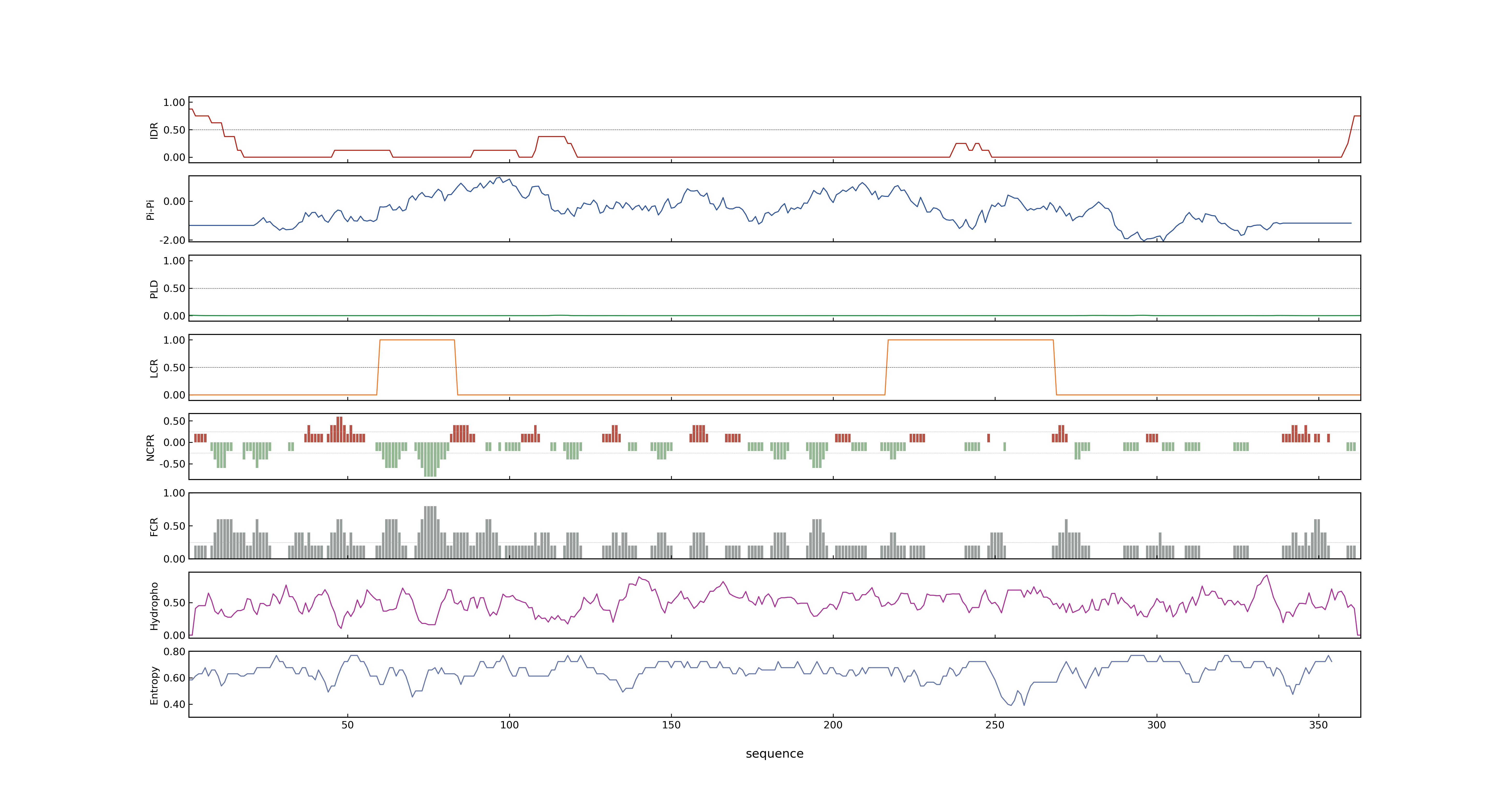Click the IDR axis label

(154, 130)
